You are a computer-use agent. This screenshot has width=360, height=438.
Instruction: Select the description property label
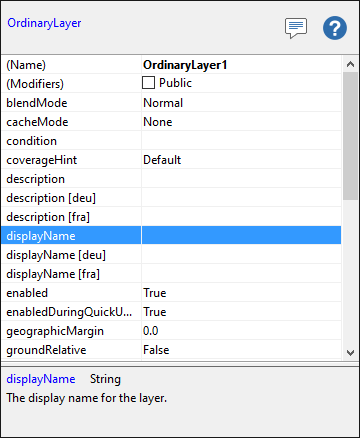36,179
